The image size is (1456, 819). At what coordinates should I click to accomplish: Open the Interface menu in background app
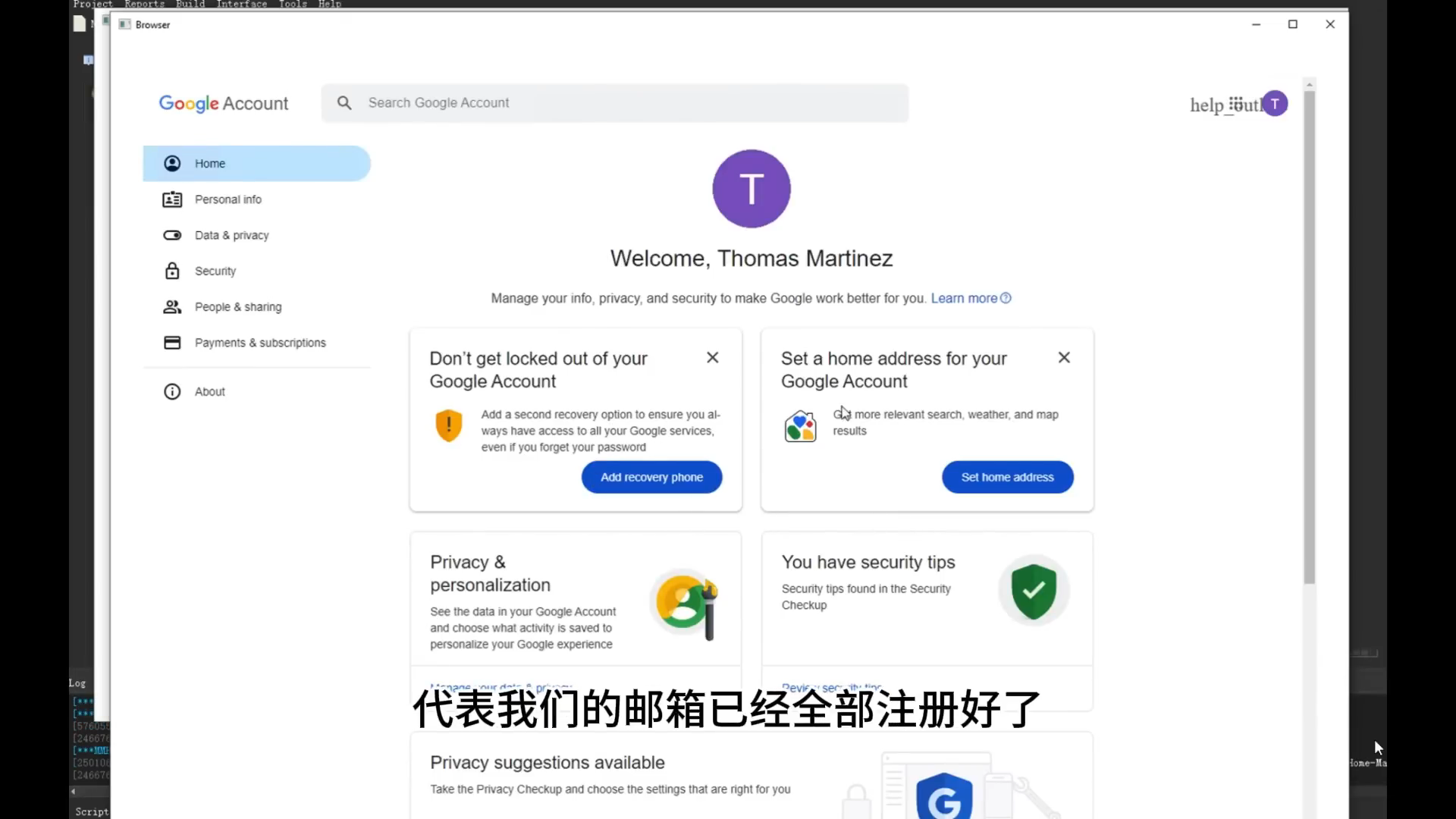coord(241,5)
